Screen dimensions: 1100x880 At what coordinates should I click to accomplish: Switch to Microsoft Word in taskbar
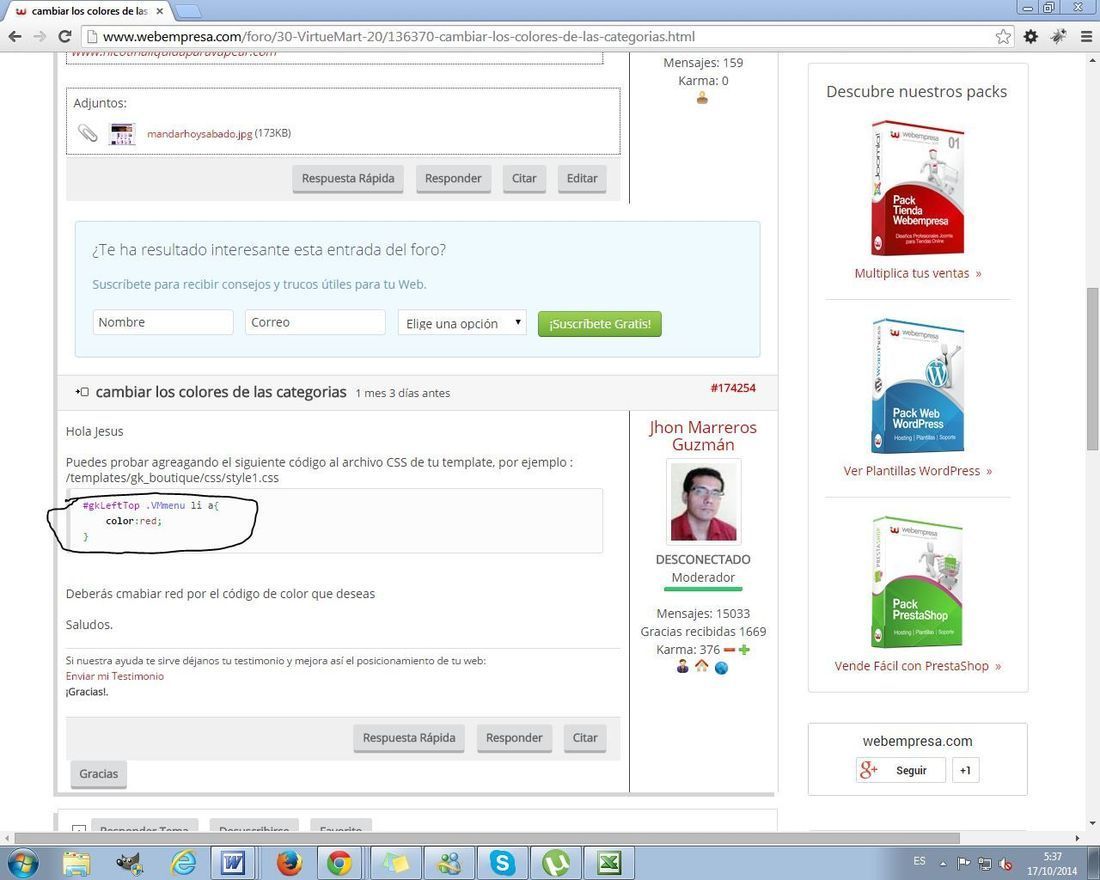pyautogui.click(x=233, y=863)
